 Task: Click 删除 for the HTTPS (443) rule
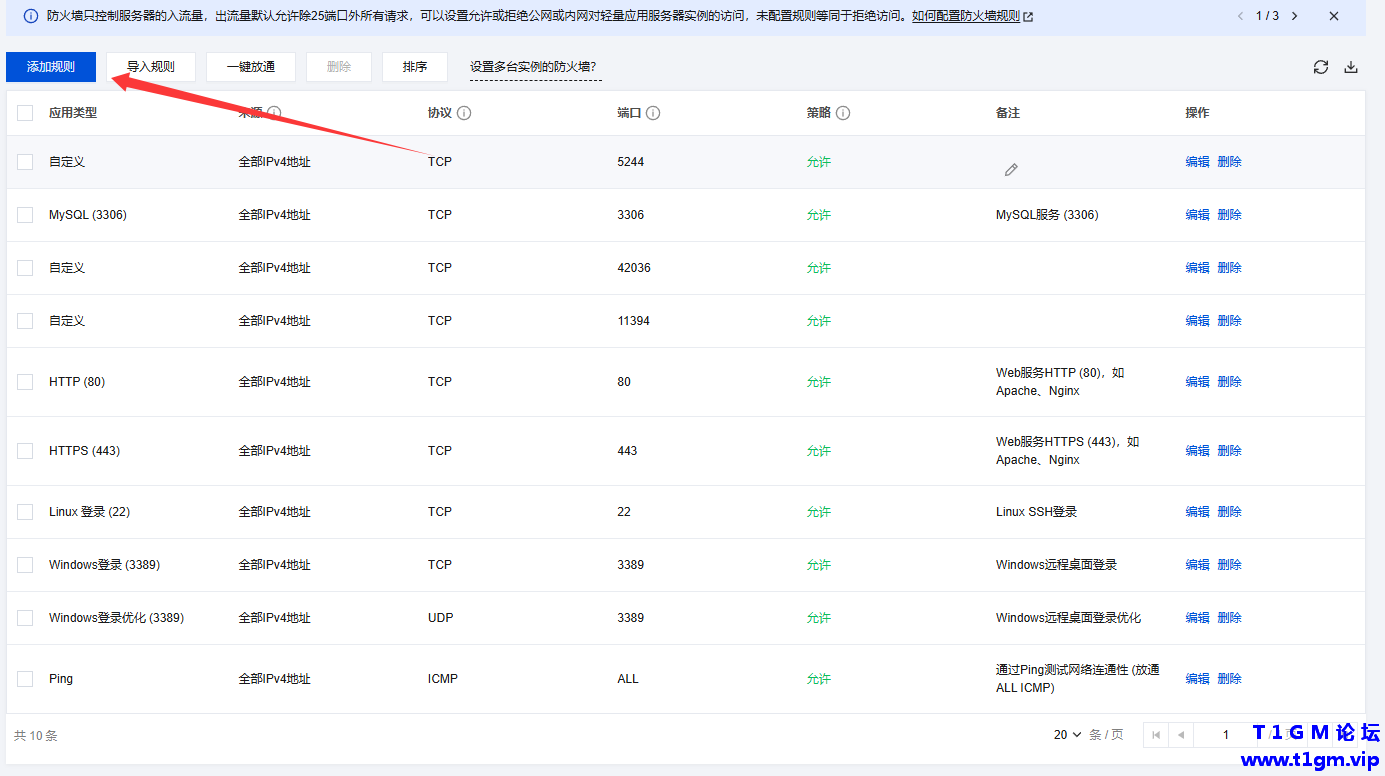(x=1229, y=451)
